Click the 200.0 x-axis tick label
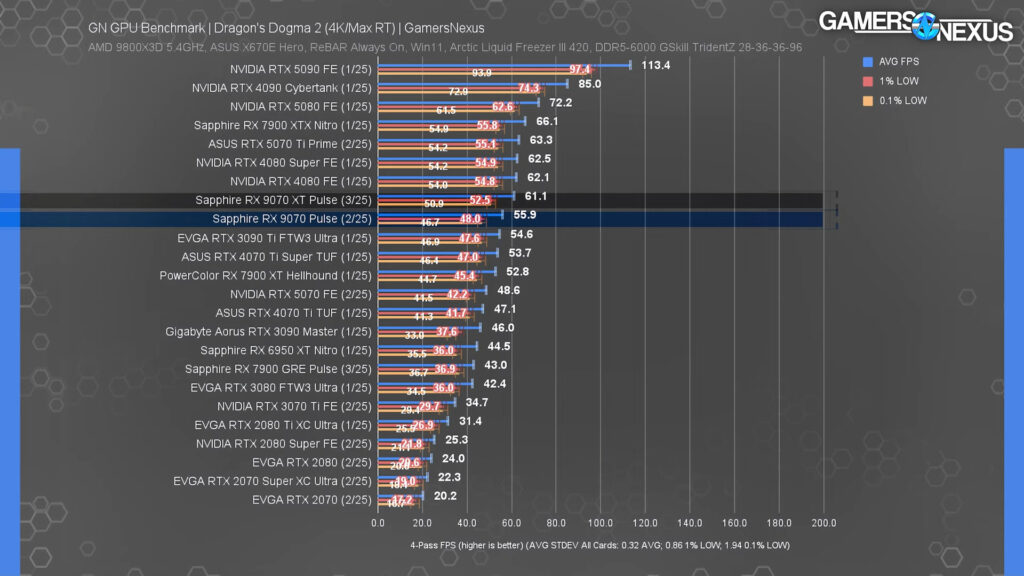Viewport: 1024px width, 576px height. coord(824,523)
